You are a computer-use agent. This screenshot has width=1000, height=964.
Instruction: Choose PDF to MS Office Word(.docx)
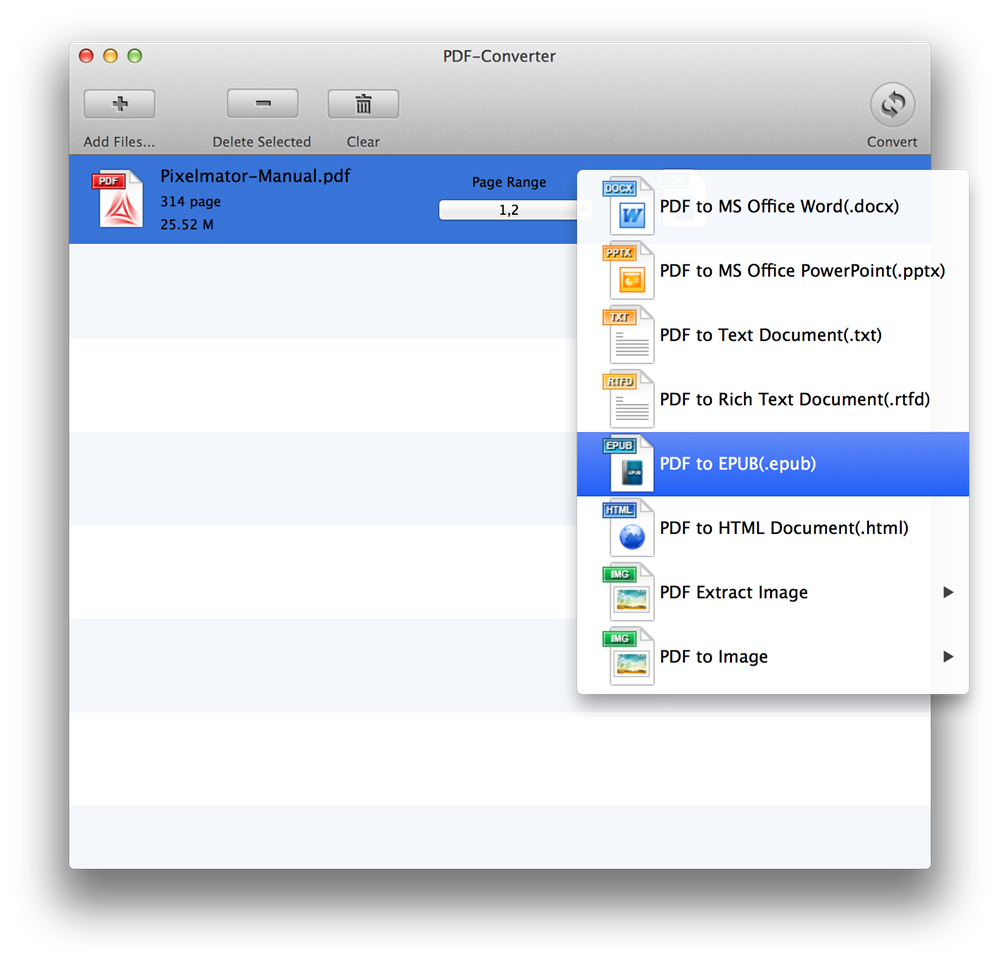pyautogui.click(x=779, y=207)
